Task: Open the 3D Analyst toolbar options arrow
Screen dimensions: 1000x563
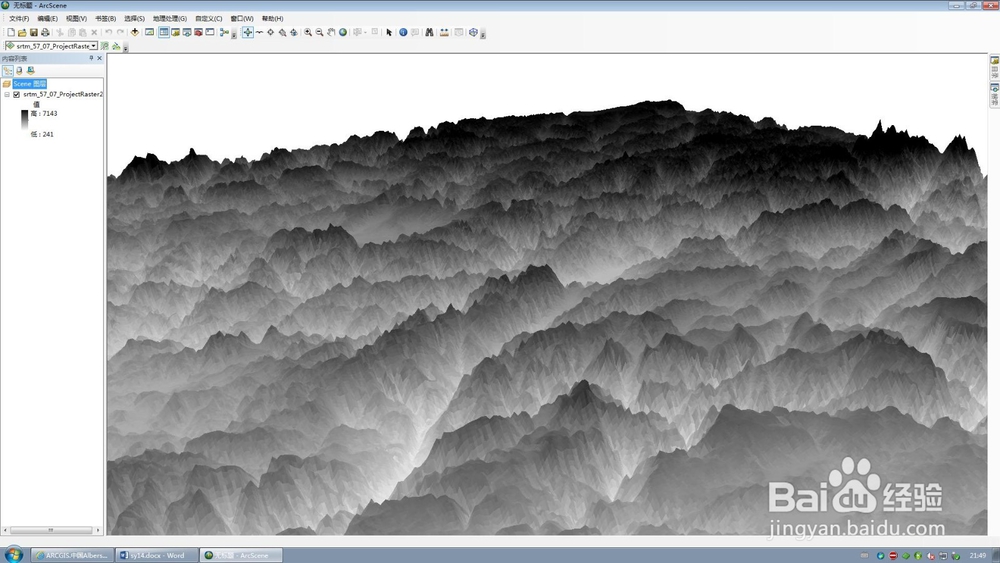Action: (x=126, y=48)
